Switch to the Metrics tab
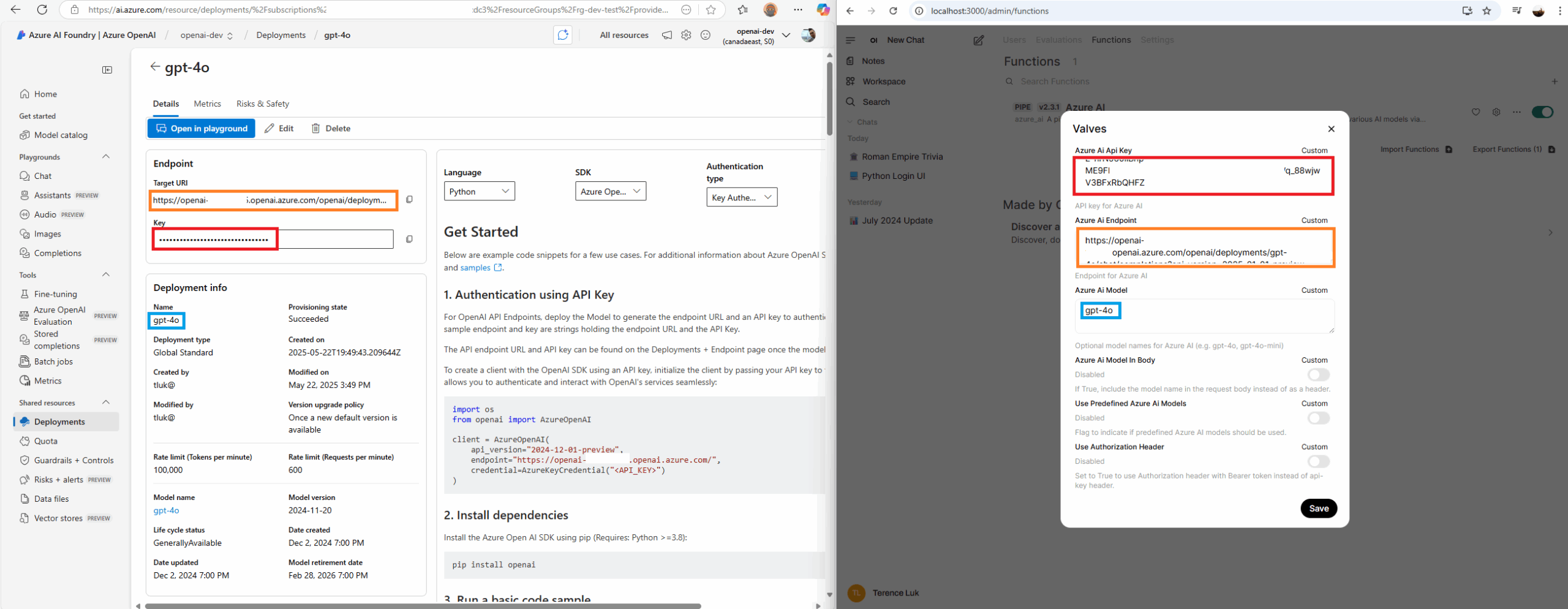1568x609 pixels. pyautogui.click(x=207, y=104)
